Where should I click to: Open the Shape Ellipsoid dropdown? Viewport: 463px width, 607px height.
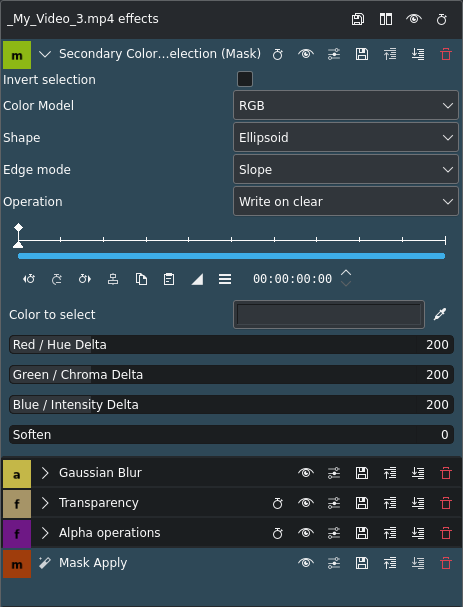(x=346, y=137)
